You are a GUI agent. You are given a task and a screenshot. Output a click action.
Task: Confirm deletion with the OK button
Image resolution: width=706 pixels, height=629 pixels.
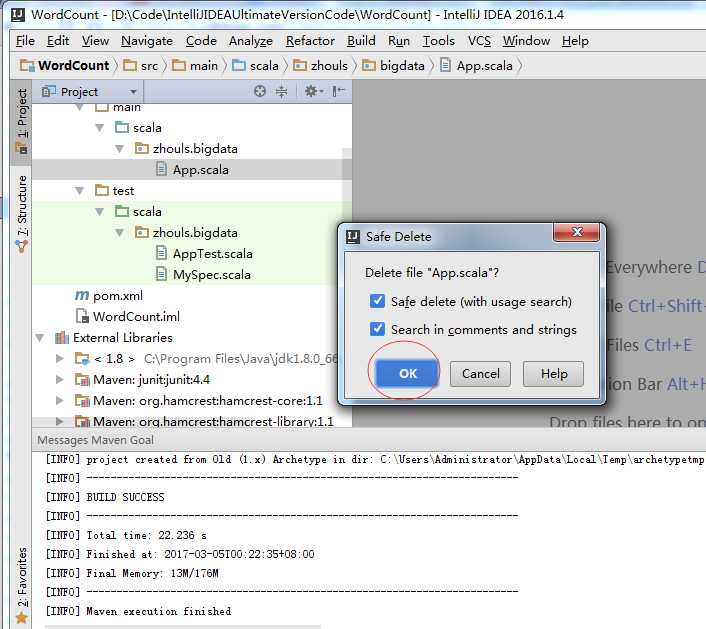point(407,373)
